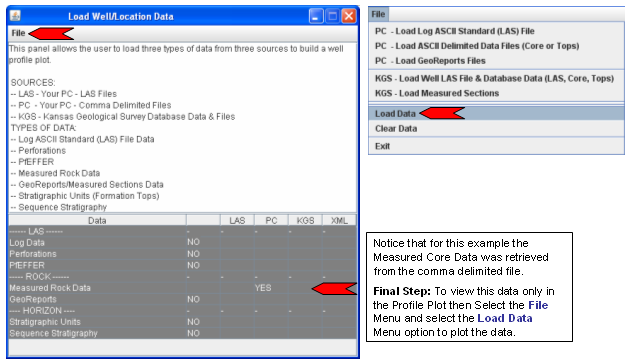
Task: Click the 'KGS - Kansas Geological Survey' description line
Action: 123,117
